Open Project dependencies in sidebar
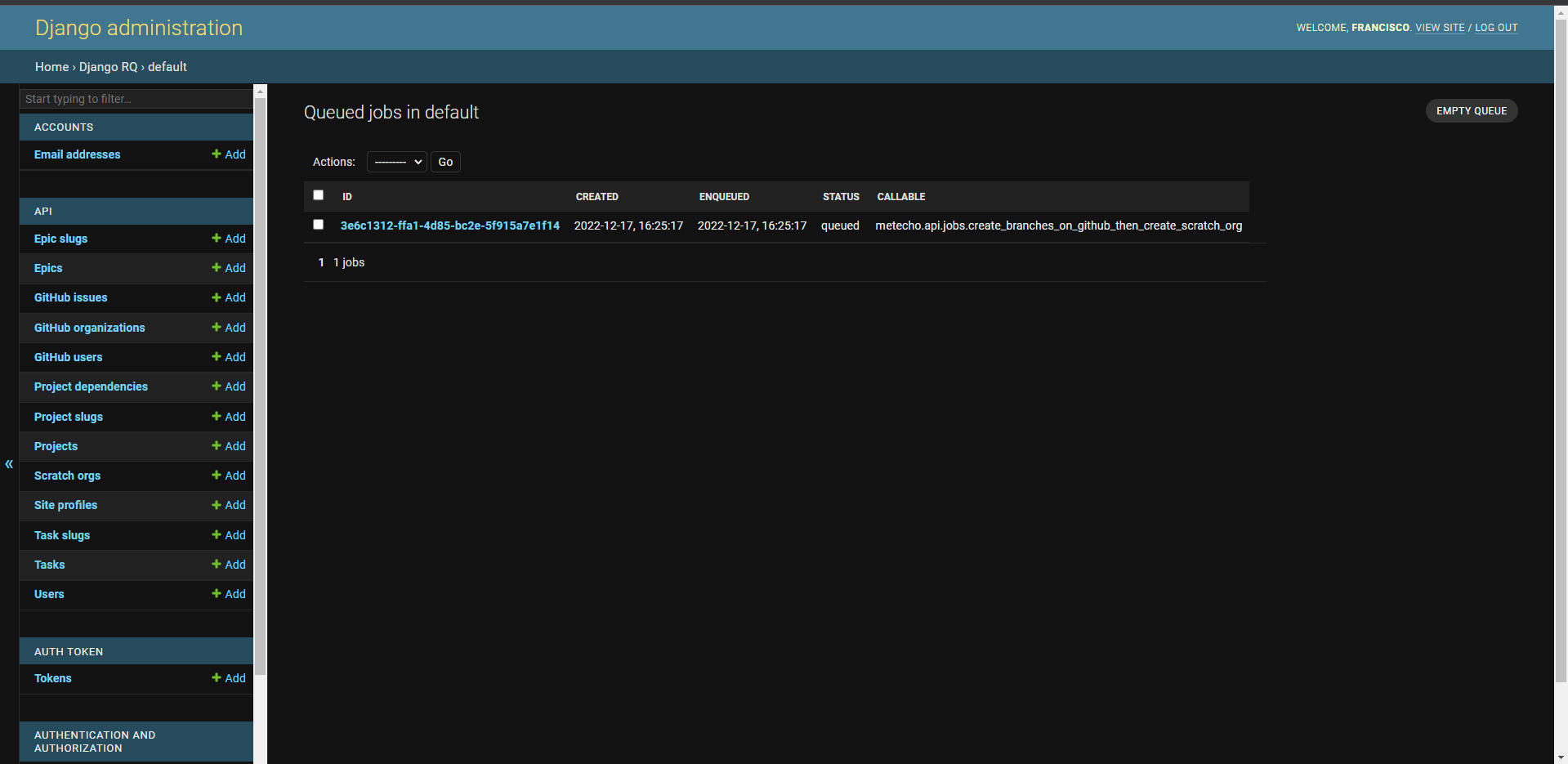 (92, 386)
